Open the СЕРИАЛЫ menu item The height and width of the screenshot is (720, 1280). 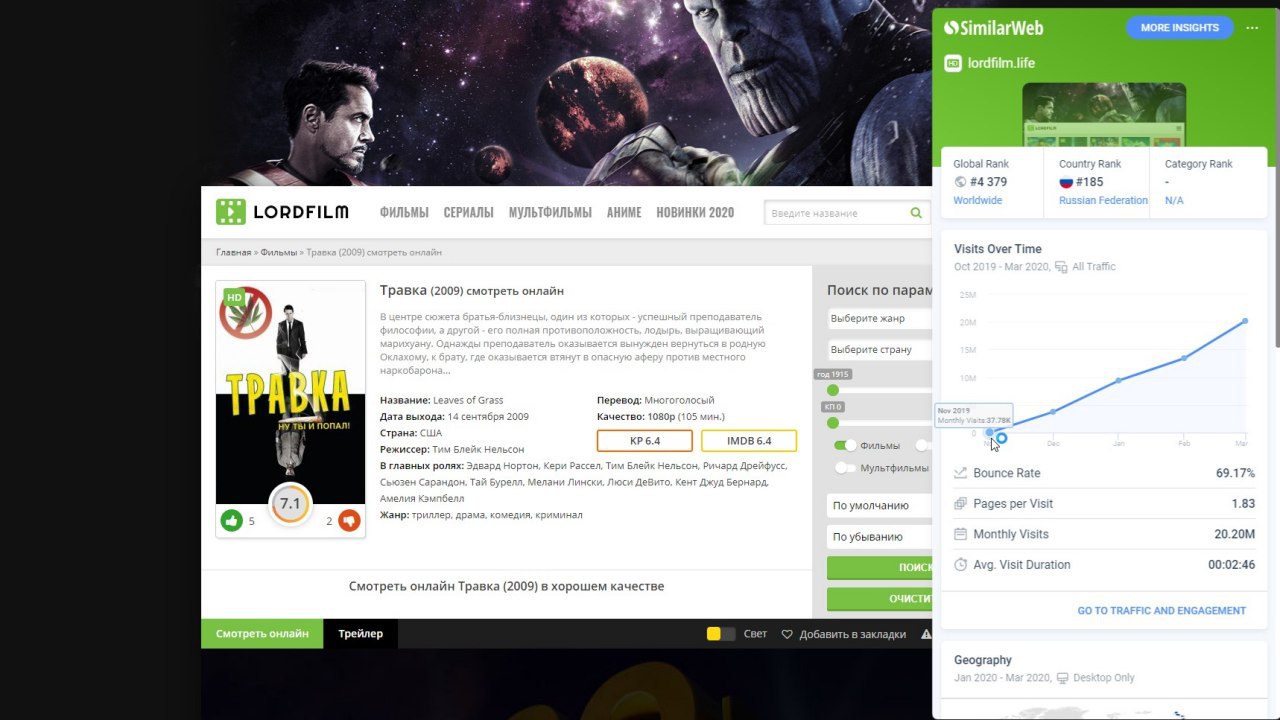(x=468, y=212)
